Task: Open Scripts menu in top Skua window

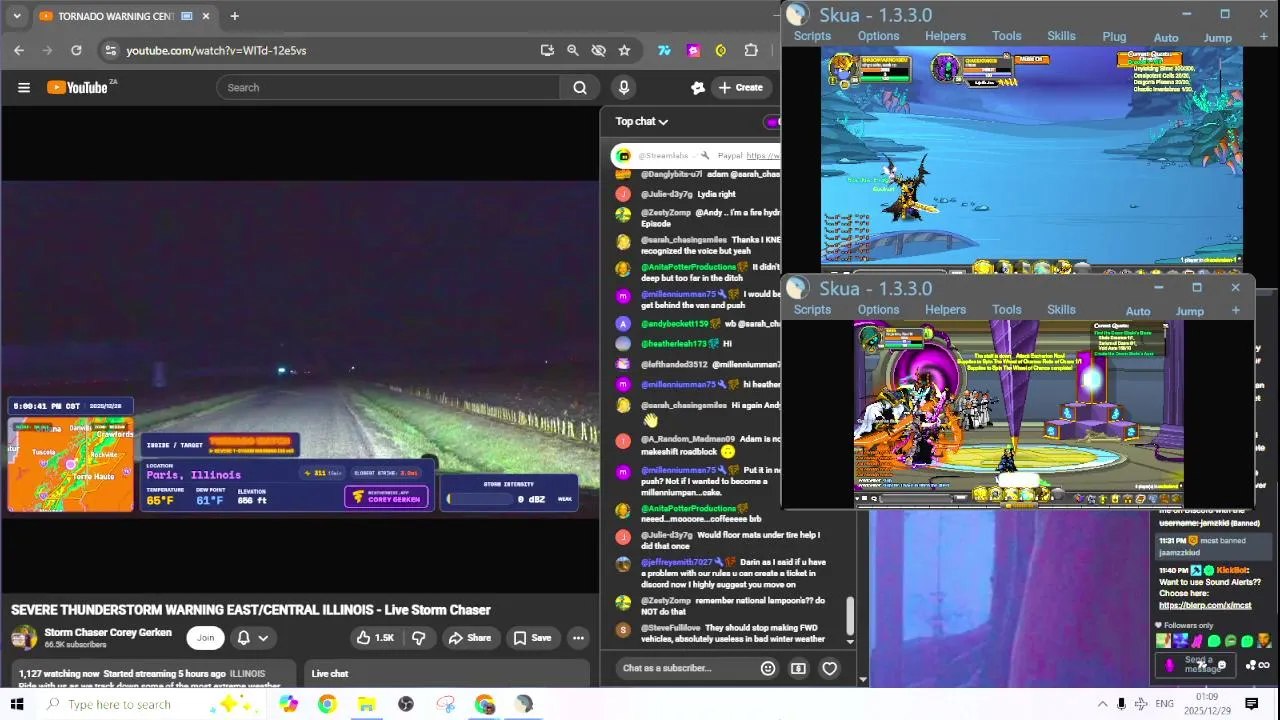Action: click(812, 36)
